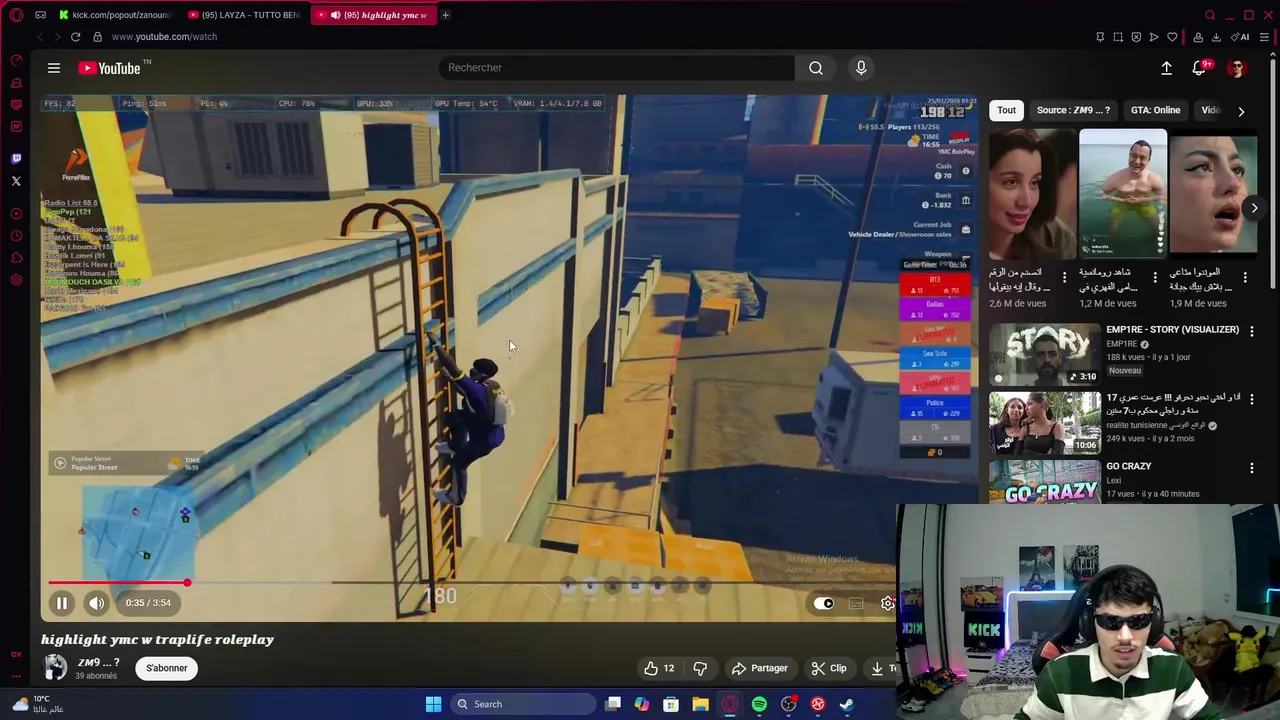This screenshot has height=720, width=1280.
Task: Search open tabs with magnifier icon
Action: click(1210, 15)
